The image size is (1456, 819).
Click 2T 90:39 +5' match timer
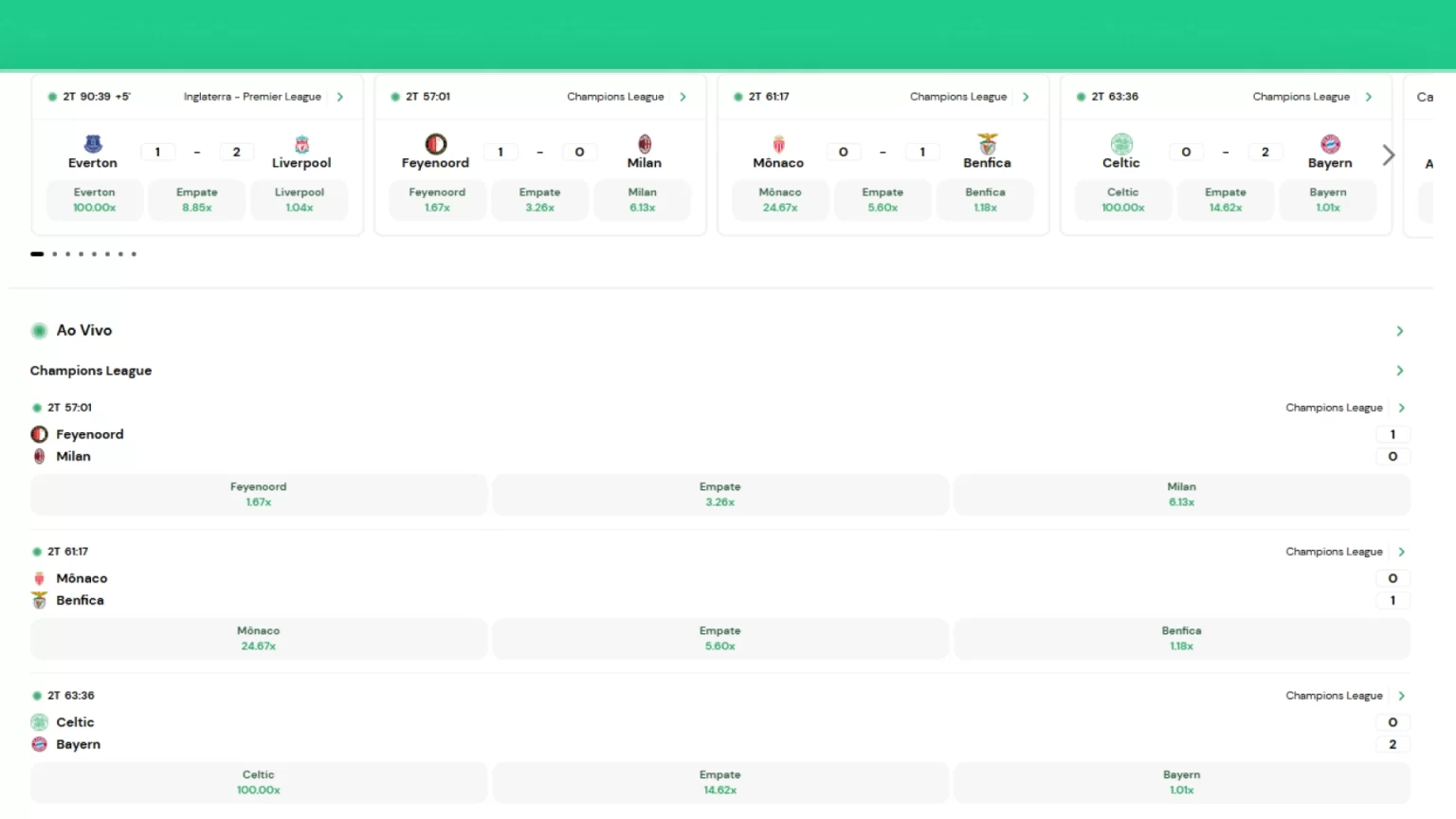coord(97,97)
